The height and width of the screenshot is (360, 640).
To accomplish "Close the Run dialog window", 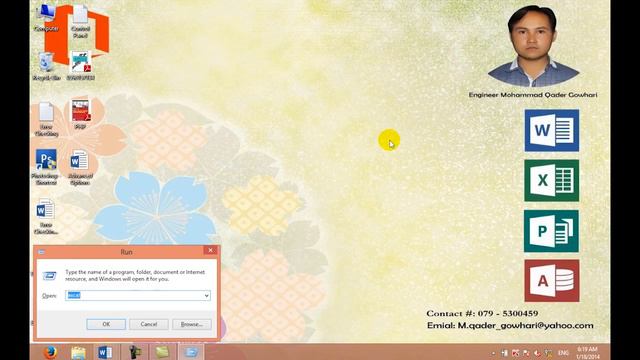I will coord(211,250).
